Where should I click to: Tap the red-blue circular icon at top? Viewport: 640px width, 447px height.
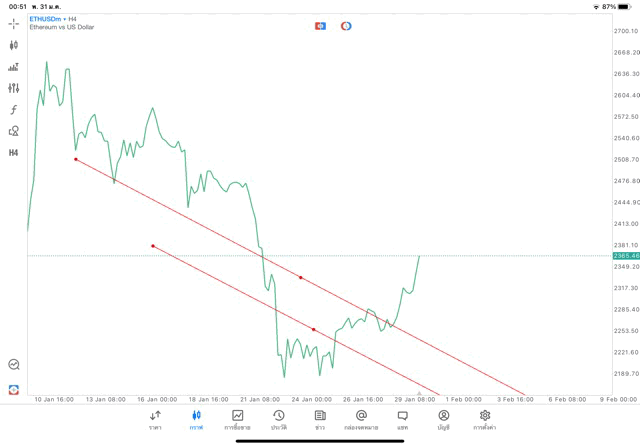click(x=346, y=26)
